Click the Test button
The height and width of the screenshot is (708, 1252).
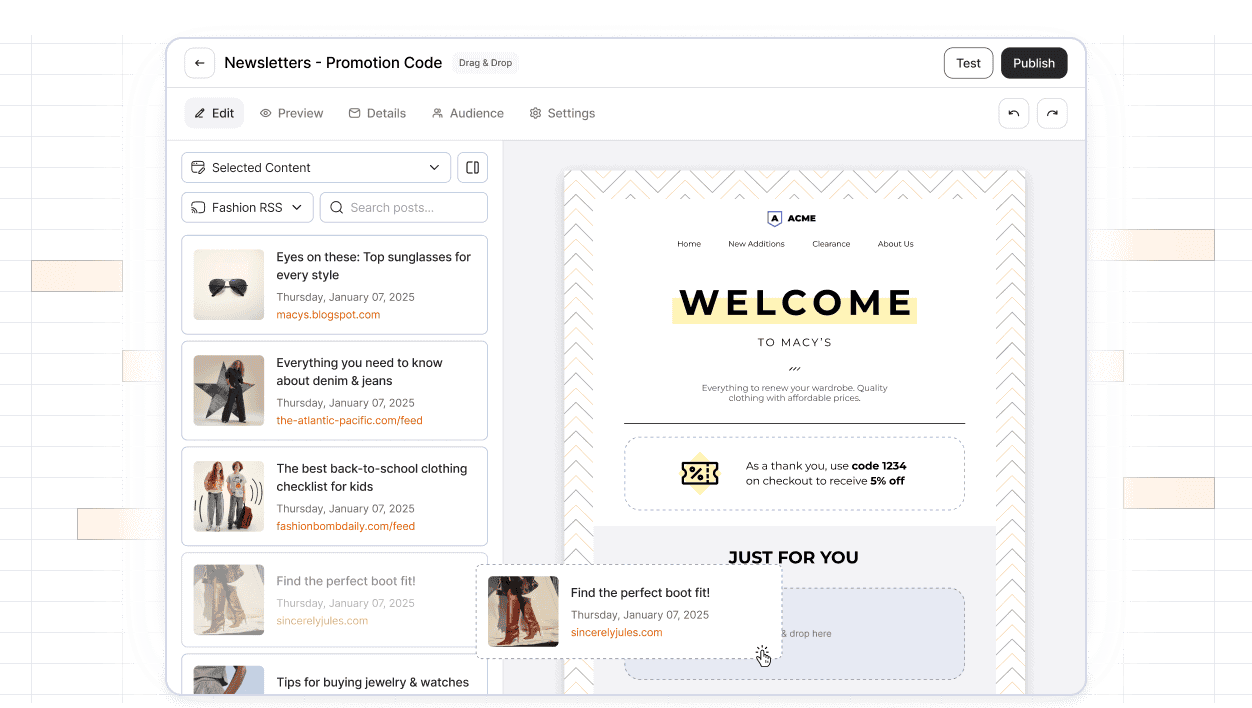(x=968, y=63)
